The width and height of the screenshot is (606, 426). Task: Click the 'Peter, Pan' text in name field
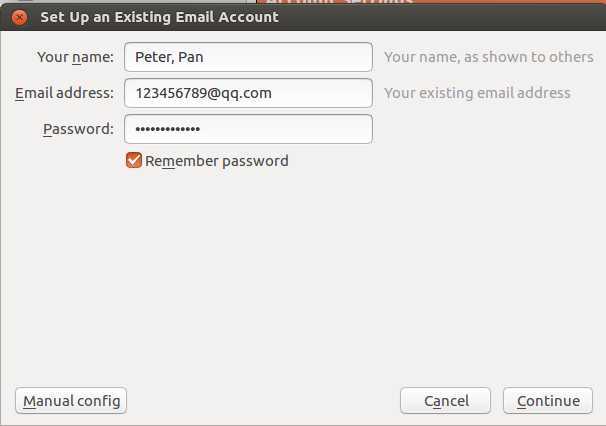coord(169,57)
